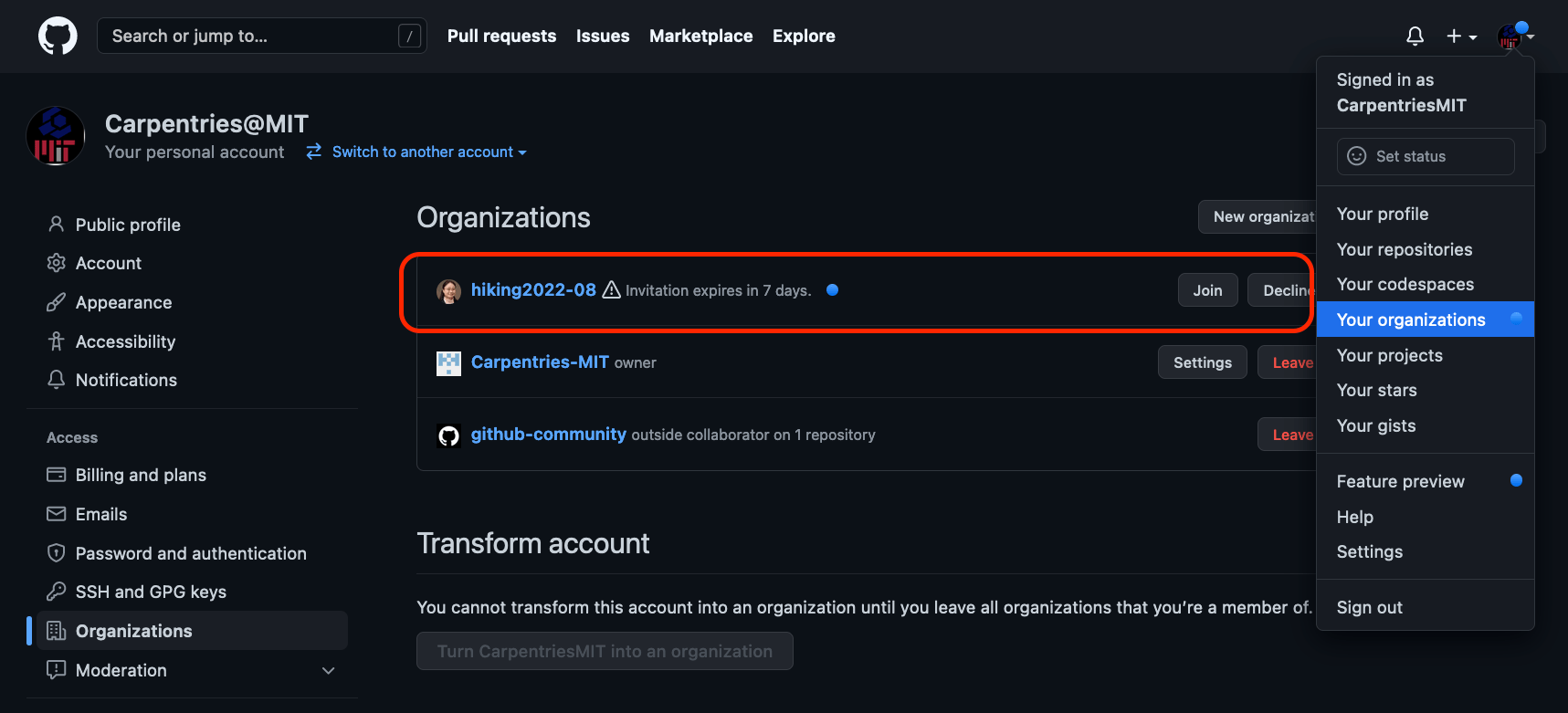Leave the Carpentries-MIT organization
This screenshot has width=1568, height=713.
pos(1287,362)
